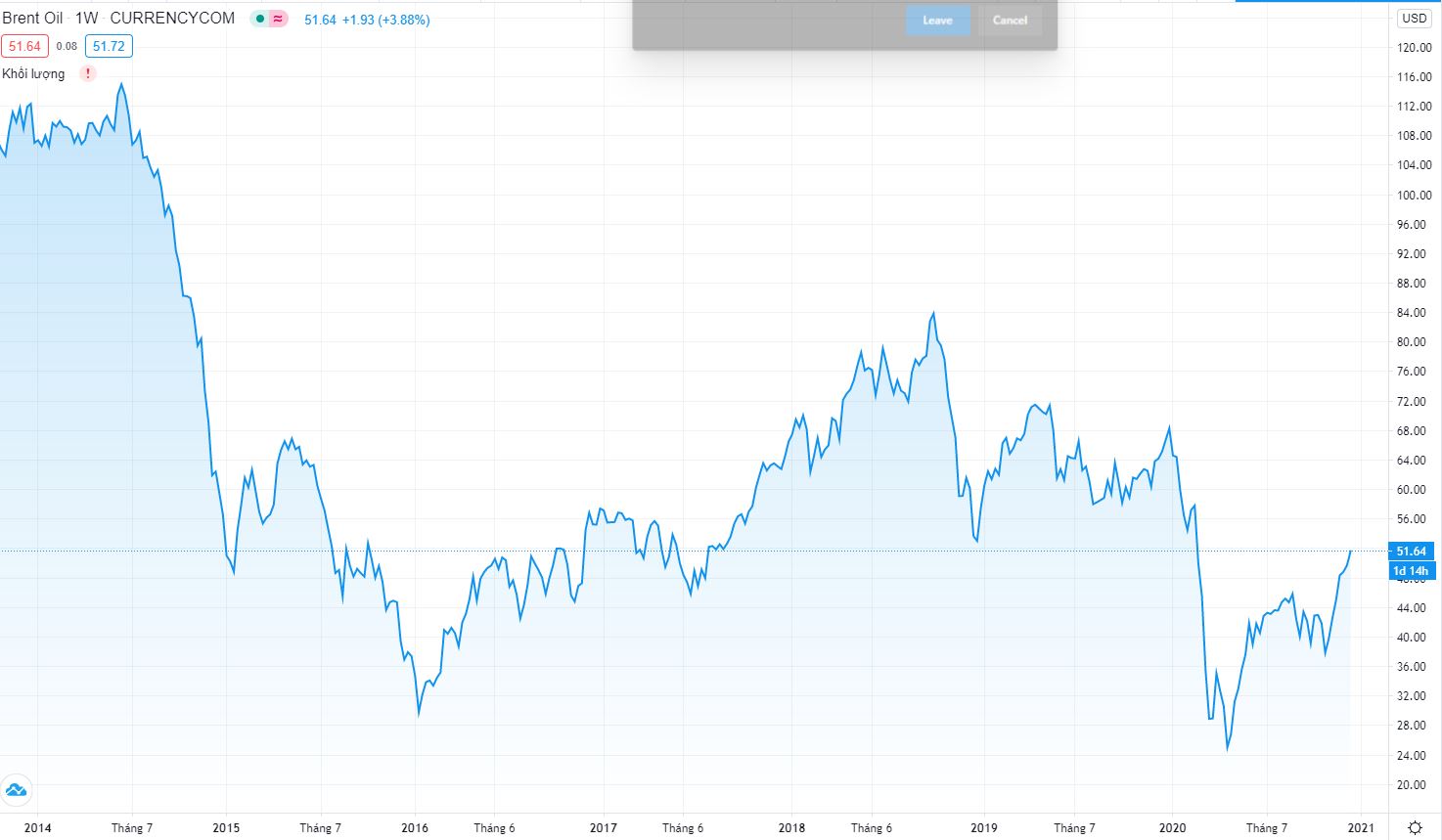Open chart settings gear icon

click(x=1415, y=828)
